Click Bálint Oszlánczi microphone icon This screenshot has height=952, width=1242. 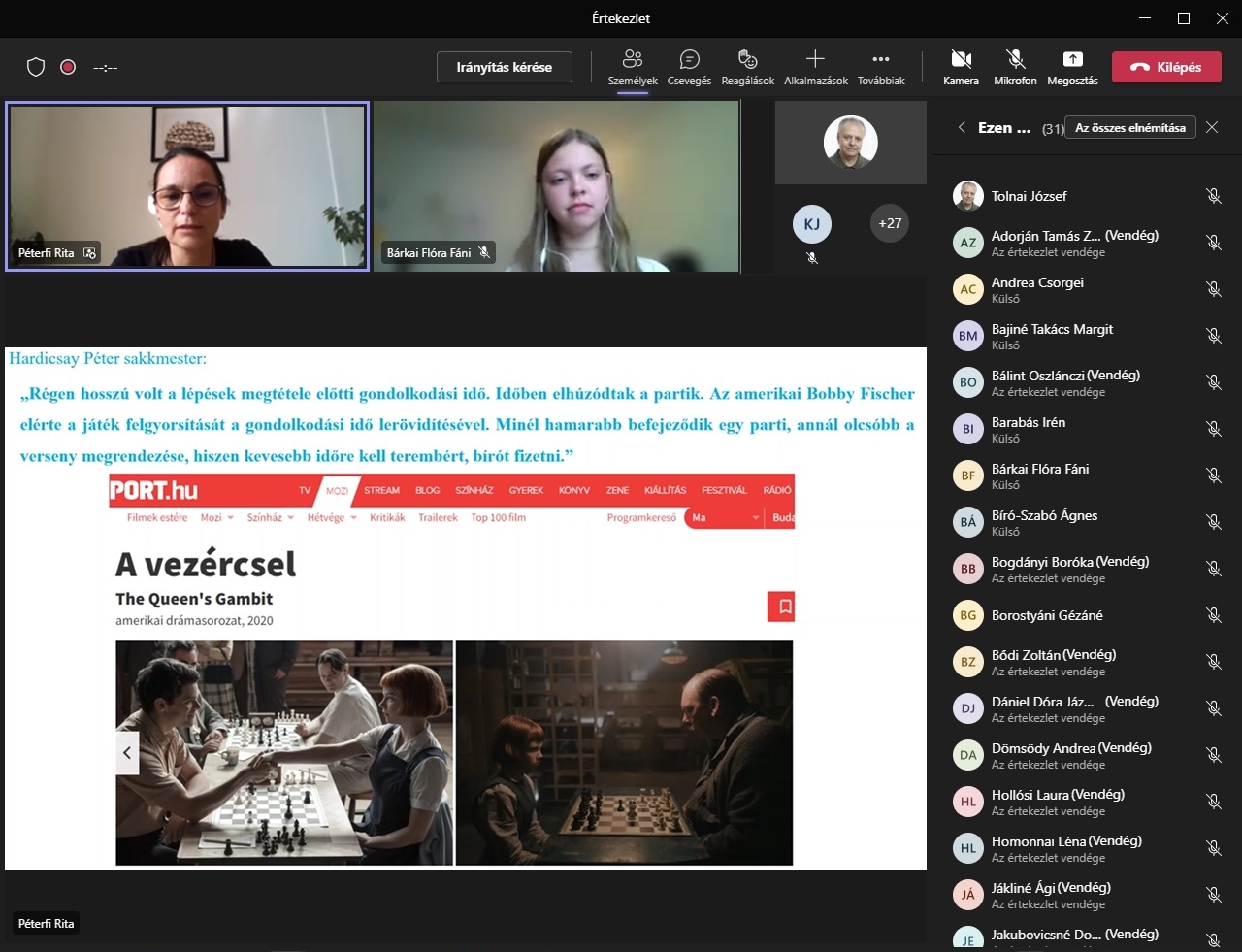1213,382
